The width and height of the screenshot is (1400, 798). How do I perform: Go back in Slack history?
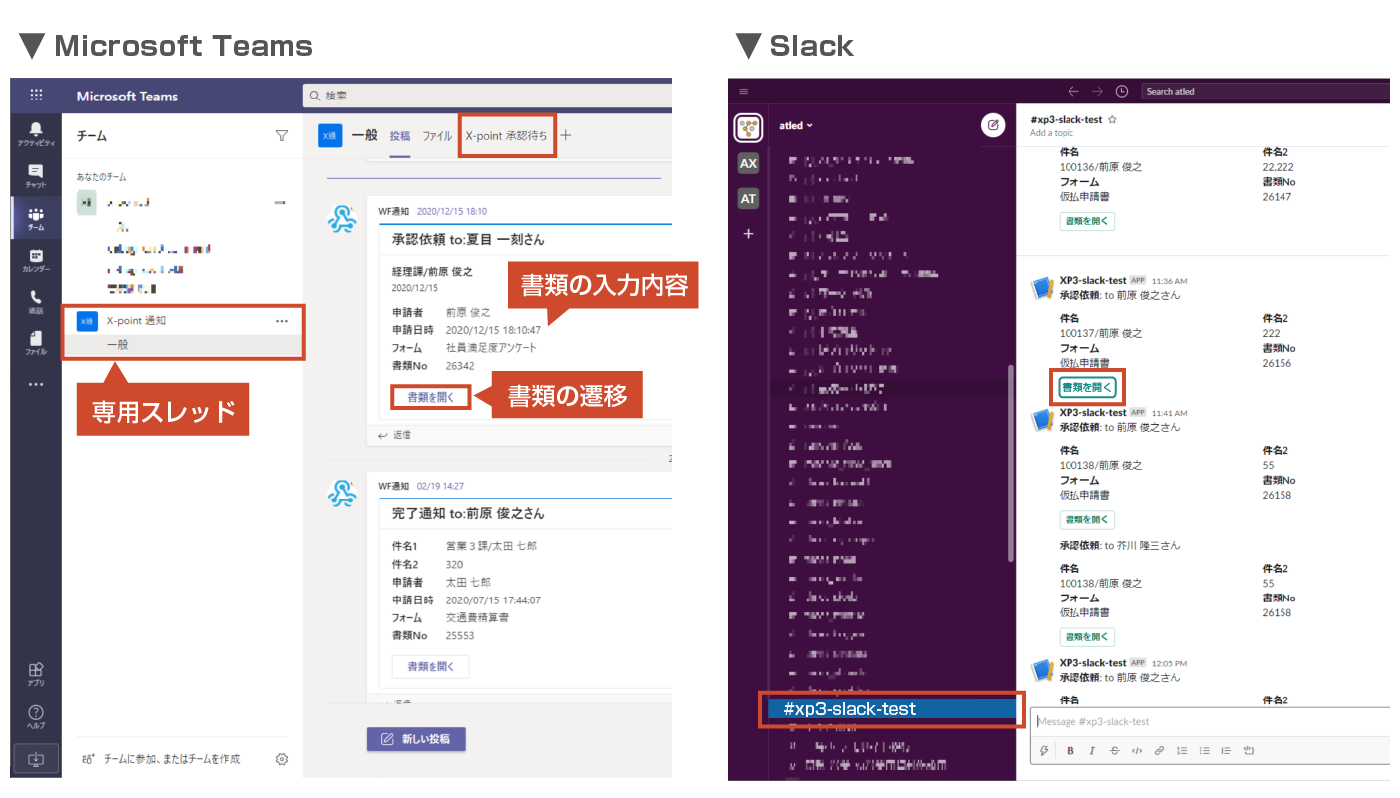1074,91
